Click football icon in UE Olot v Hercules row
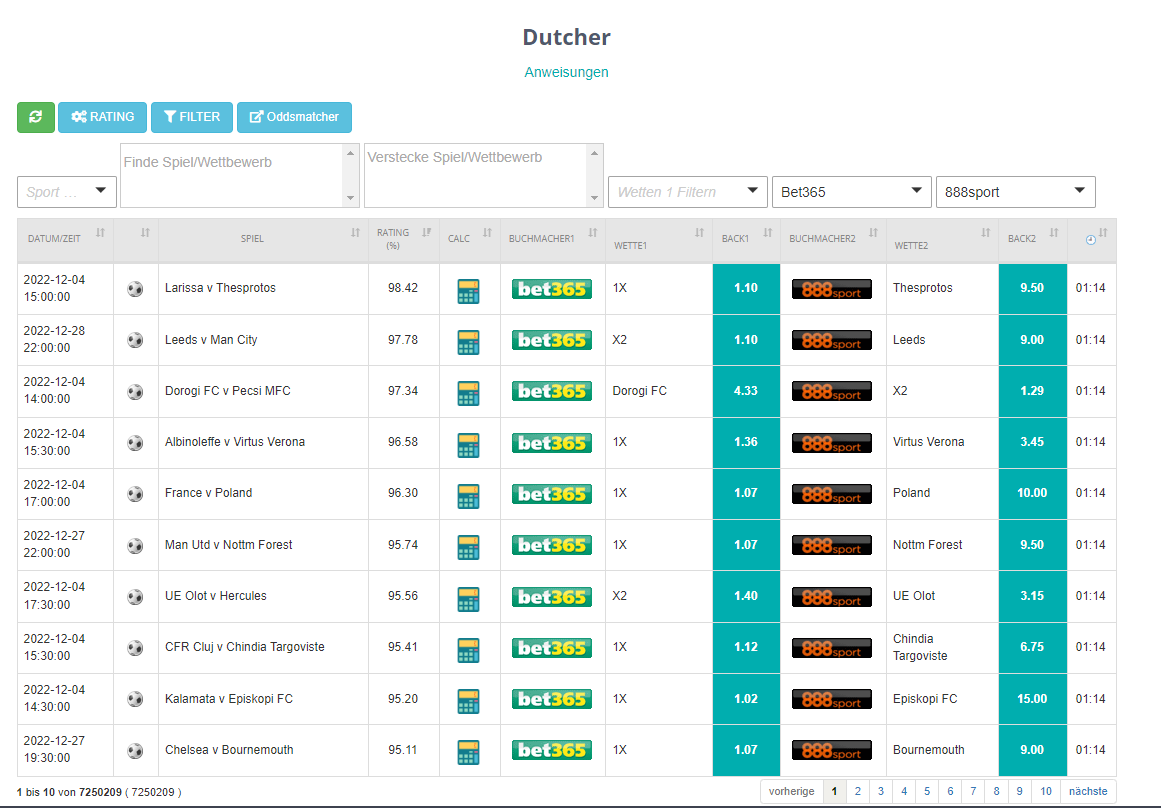The image size is (1161, 808). (x=135, y=596)
